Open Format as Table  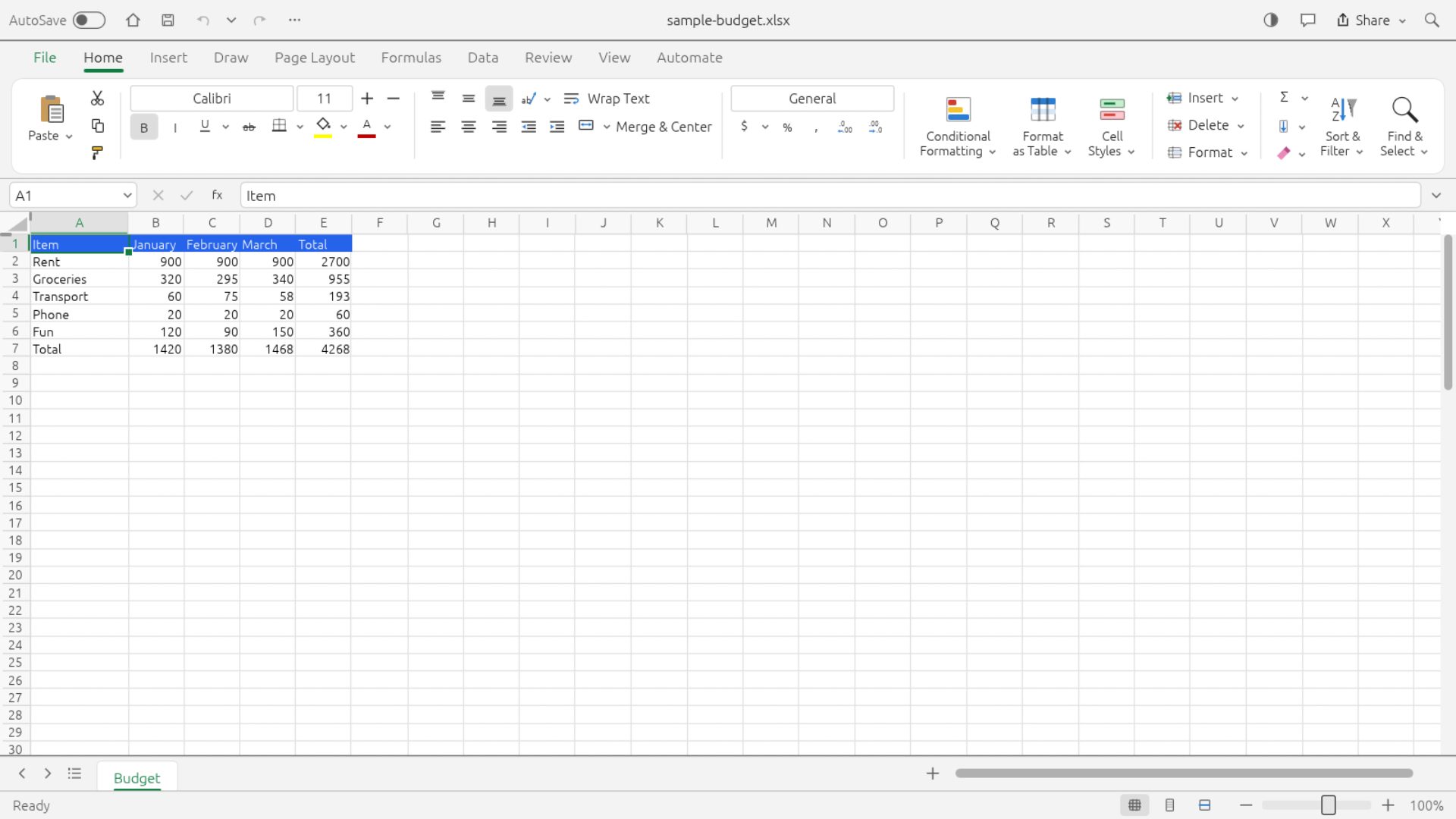[x=1043, y=127]
